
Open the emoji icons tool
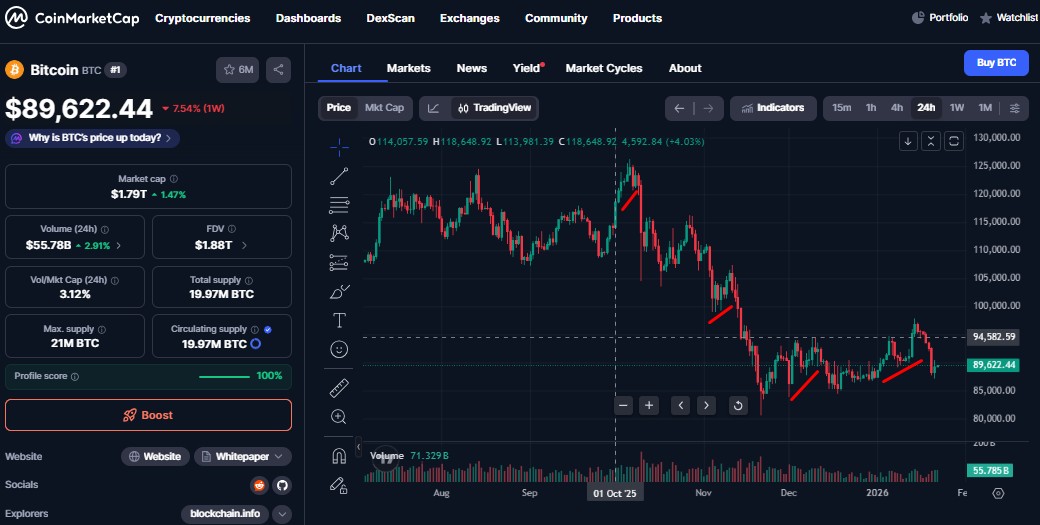point(339,349)
